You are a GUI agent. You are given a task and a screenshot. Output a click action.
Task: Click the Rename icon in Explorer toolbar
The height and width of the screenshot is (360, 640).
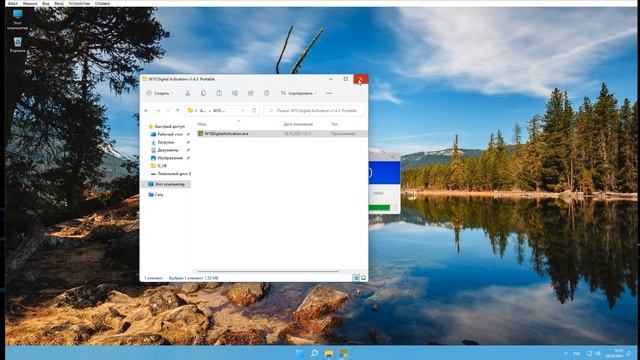pos(235,93)
